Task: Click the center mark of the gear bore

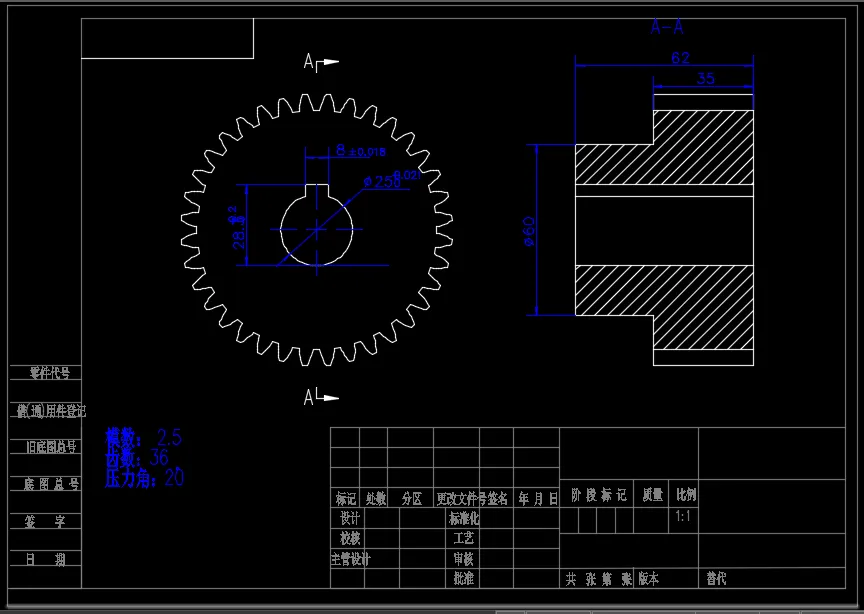Action: (x=317, y=229)
